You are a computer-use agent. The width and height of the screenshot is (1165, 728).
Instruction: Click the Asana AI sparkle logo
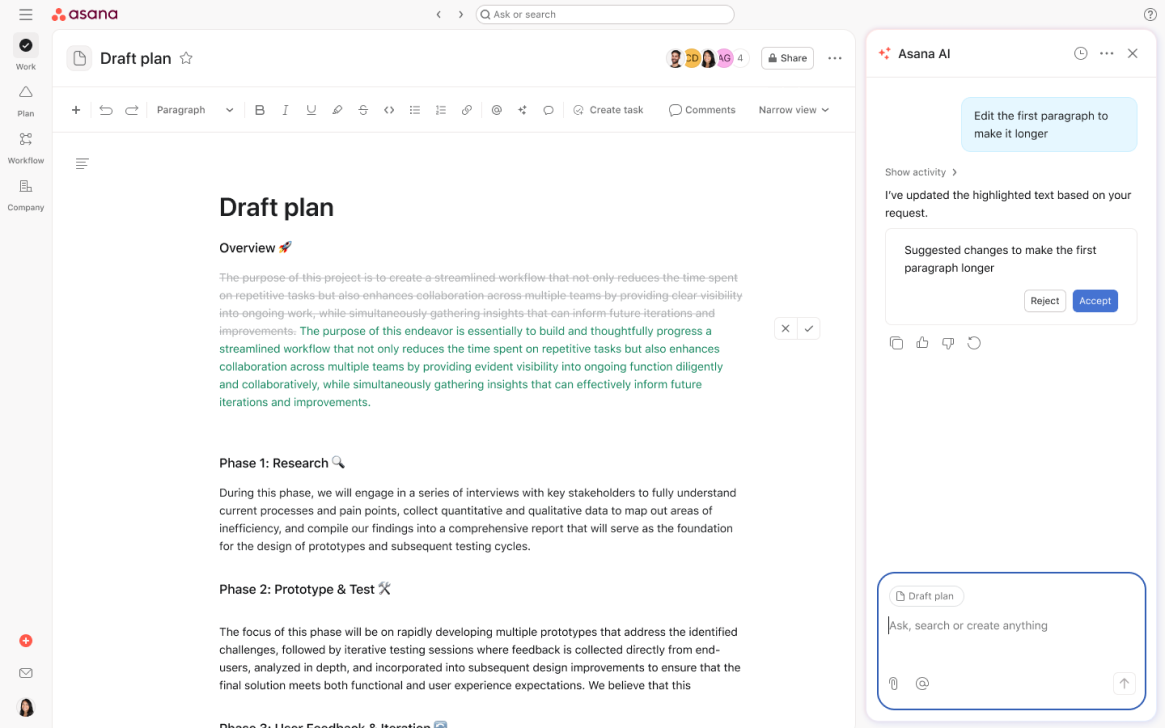[x=884, y=53]
